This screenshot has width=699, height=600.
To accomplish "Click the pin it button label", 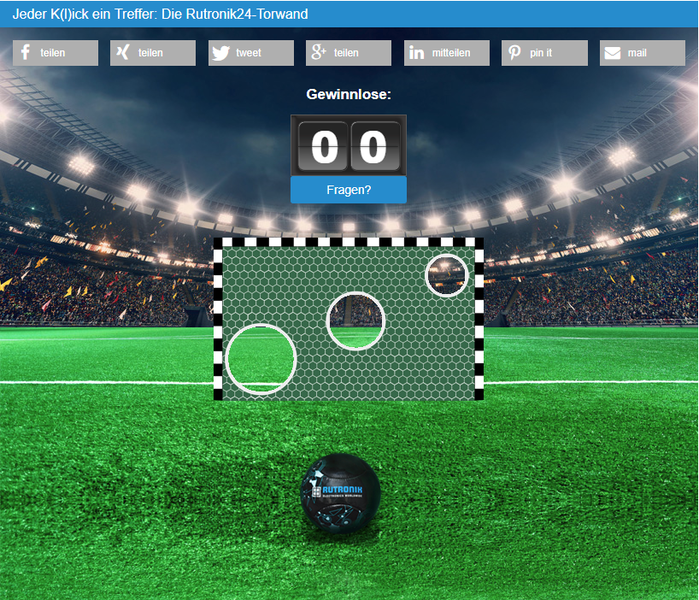I will pyautogui.click(x=541, y=53).
